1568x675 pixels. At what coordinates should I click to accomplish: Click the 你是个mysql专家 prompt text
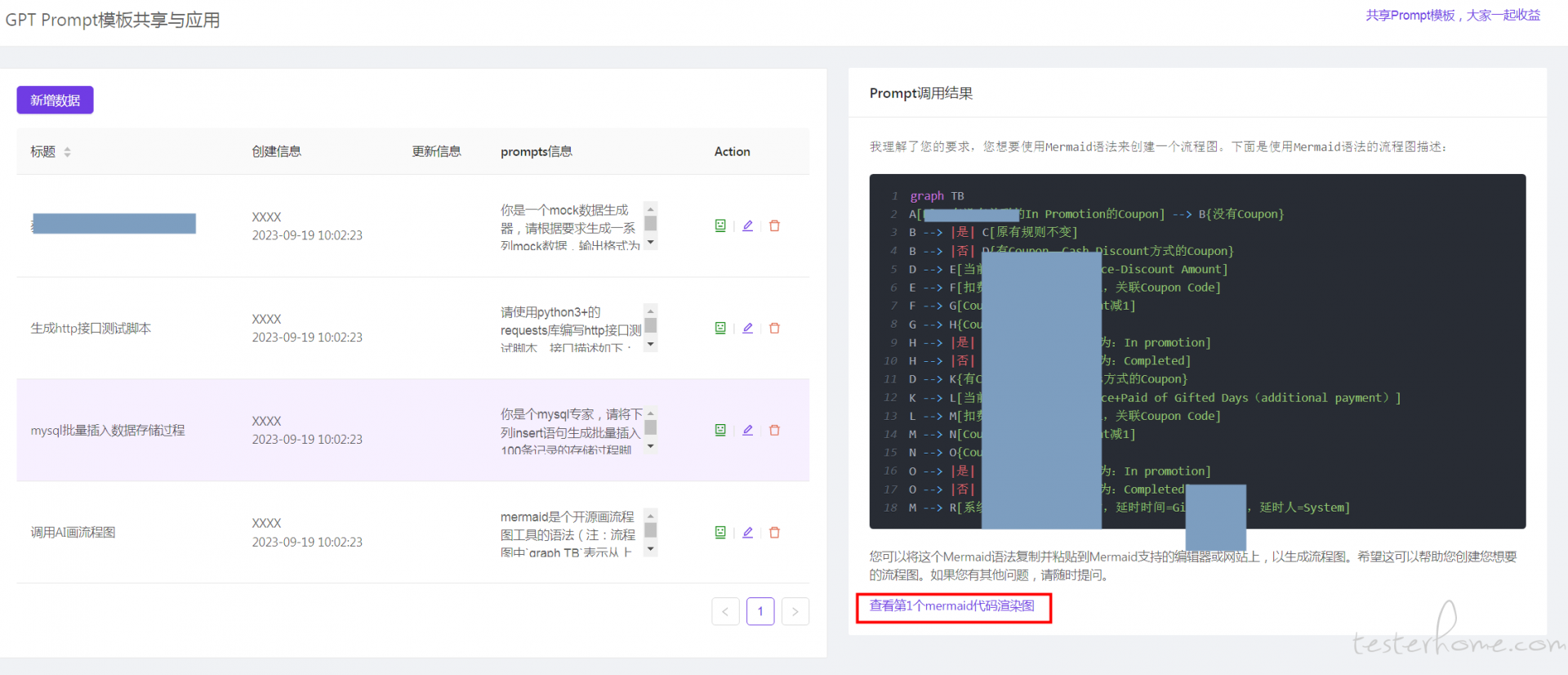(571, 432)
